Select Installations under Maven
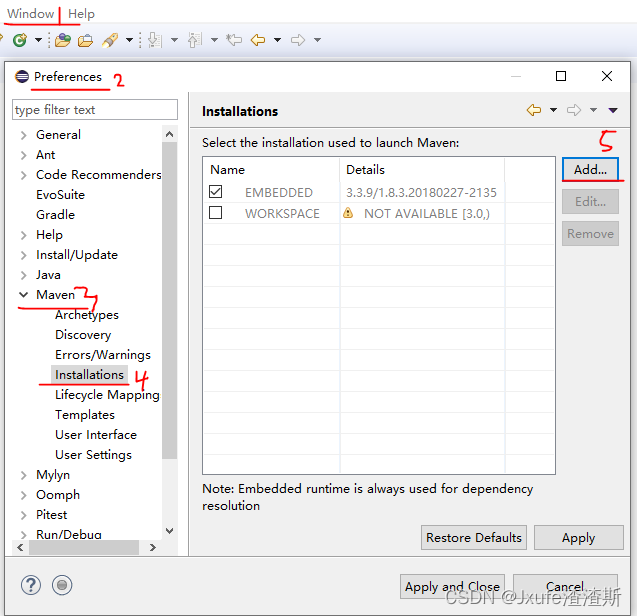 [x=89, y=375]
